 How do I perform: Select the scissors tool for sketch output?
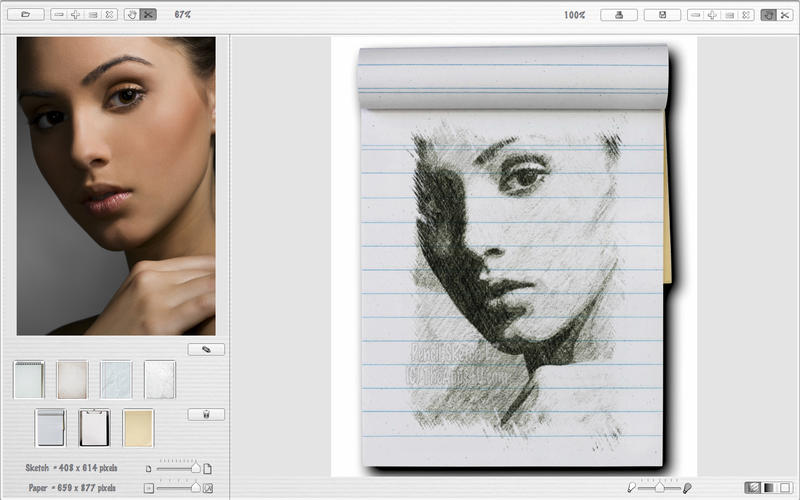[784, 15]
